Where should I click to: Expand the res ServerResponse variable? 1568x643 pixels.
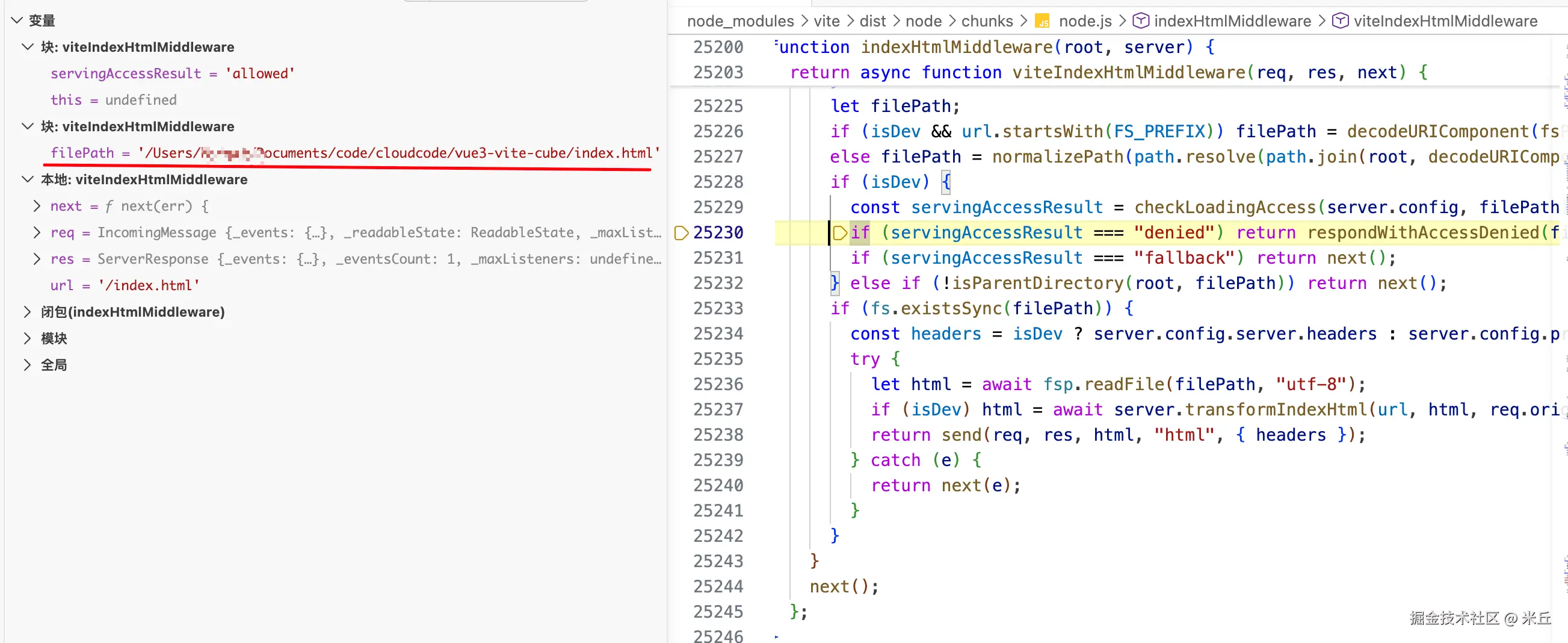click(37, 259)
